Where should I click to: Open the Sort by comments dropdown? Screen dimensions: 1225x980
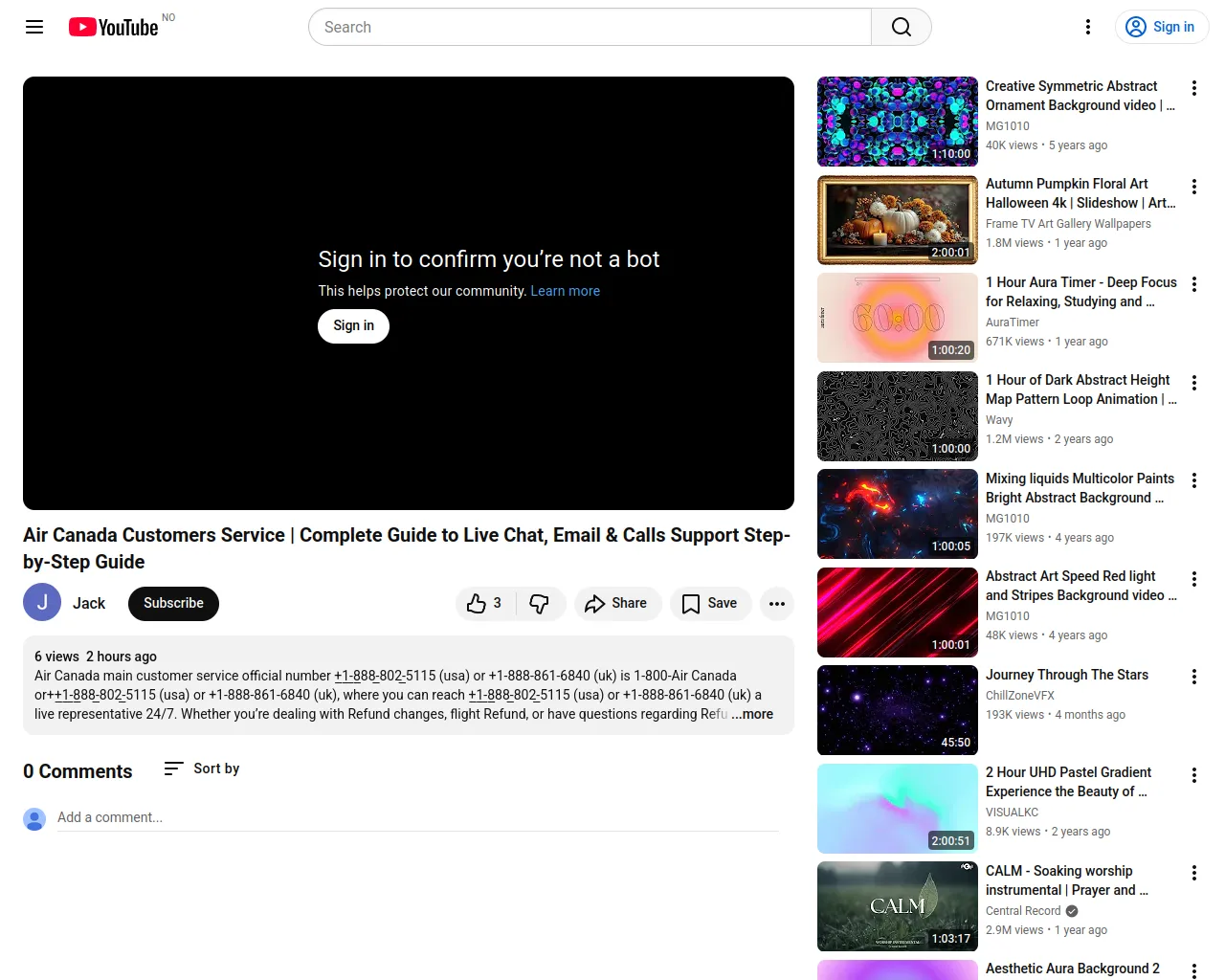click(201, 768)
